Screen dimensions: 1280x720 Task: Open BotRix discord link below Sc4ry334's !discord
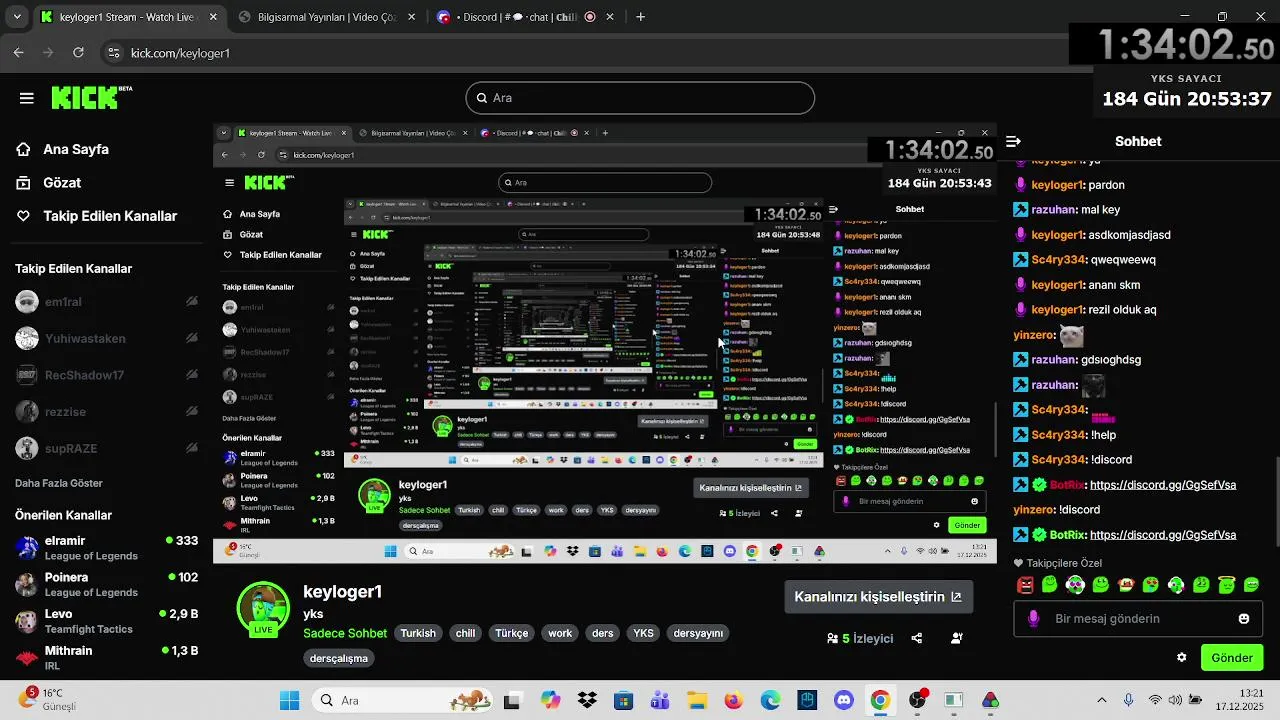(1163, 485)
